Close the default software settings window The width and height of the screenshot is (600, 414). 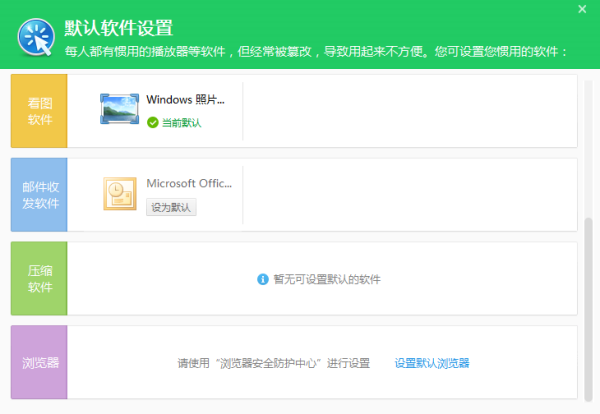click(x=582, y=9)
